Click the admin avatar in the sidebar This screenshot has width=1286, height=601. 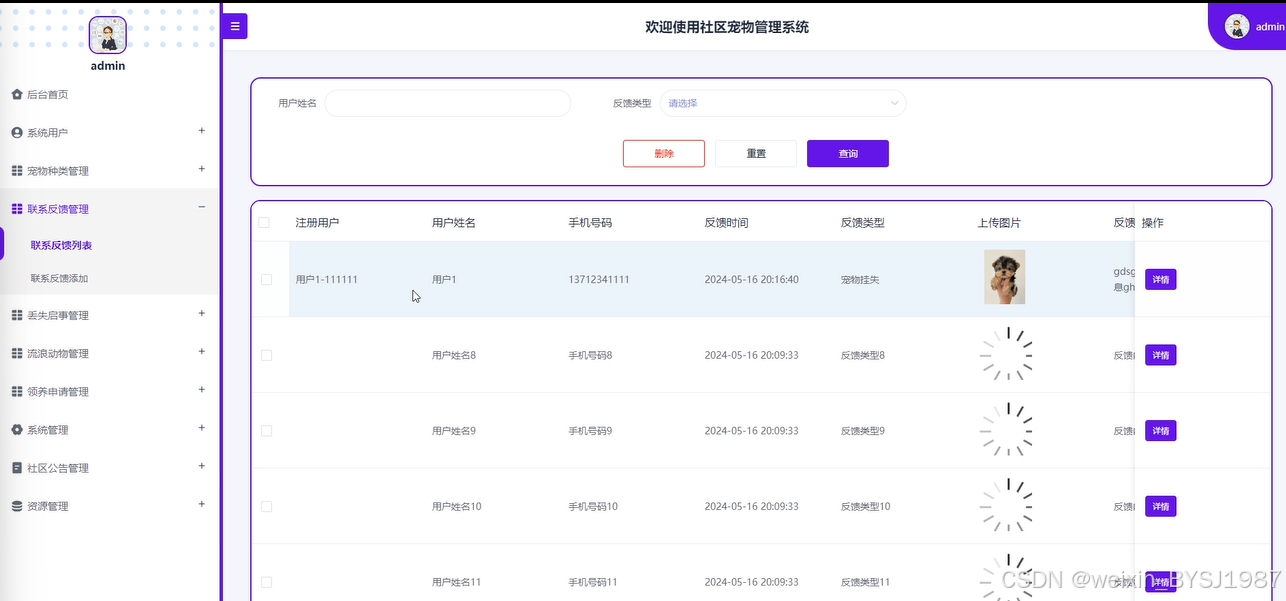pos(108,35)
